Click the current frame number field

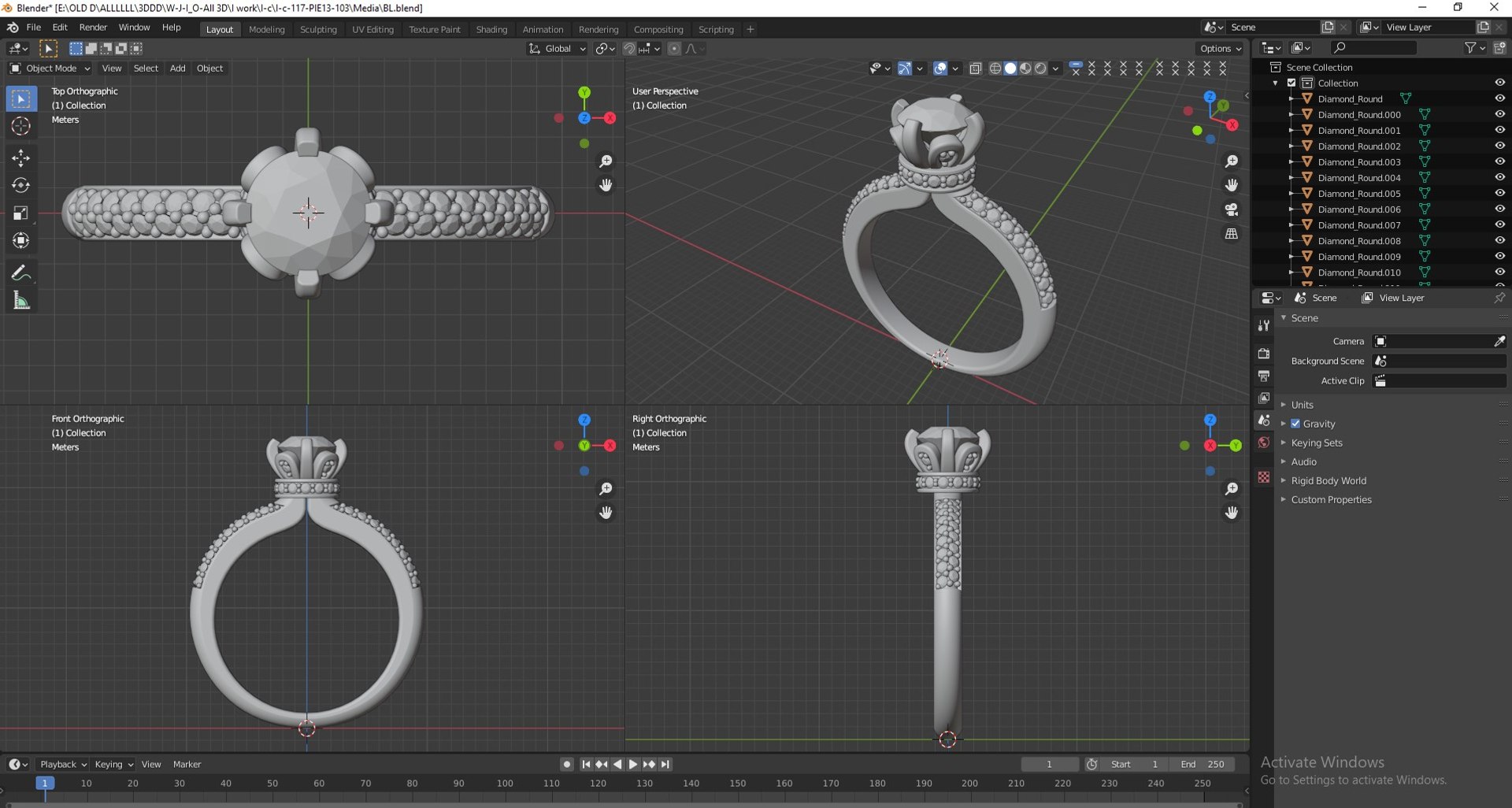click(1049, 764)
